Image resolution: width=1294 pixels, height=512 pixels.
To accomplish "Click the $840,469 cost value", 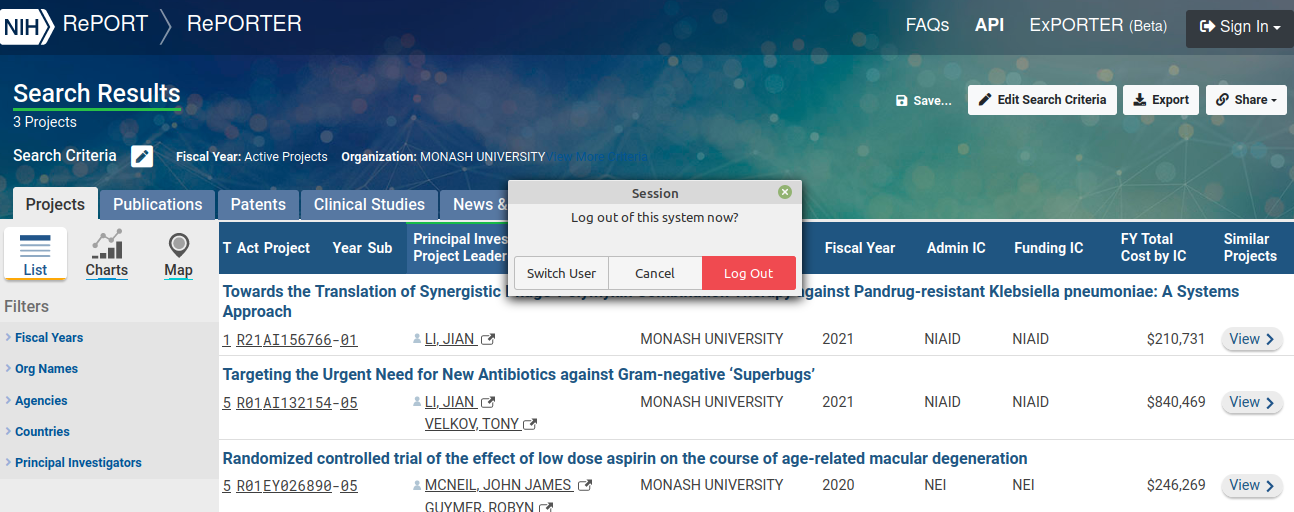I will coord(1176,402).
